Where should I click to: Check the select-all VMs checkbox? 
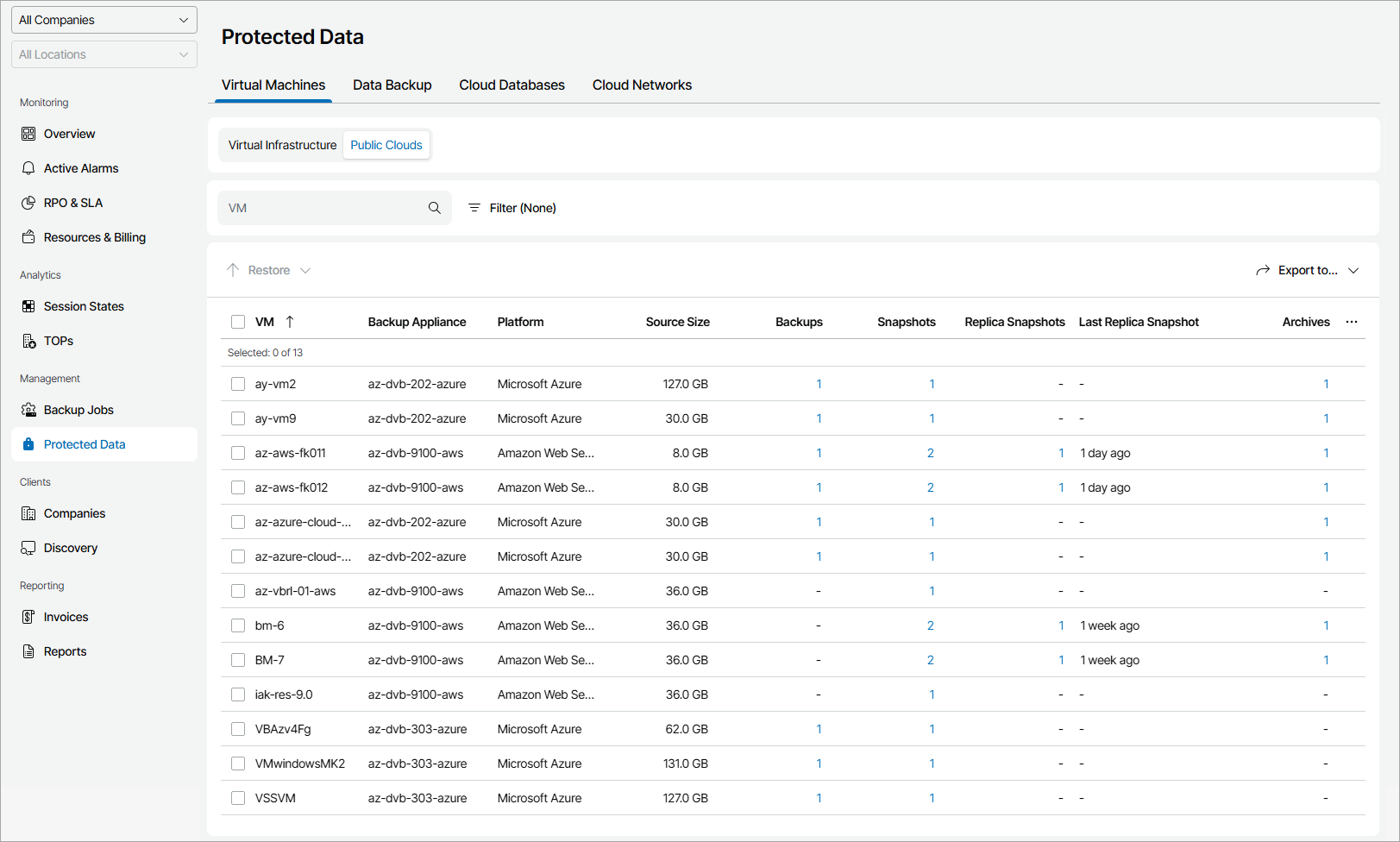(x=238, y=322)
